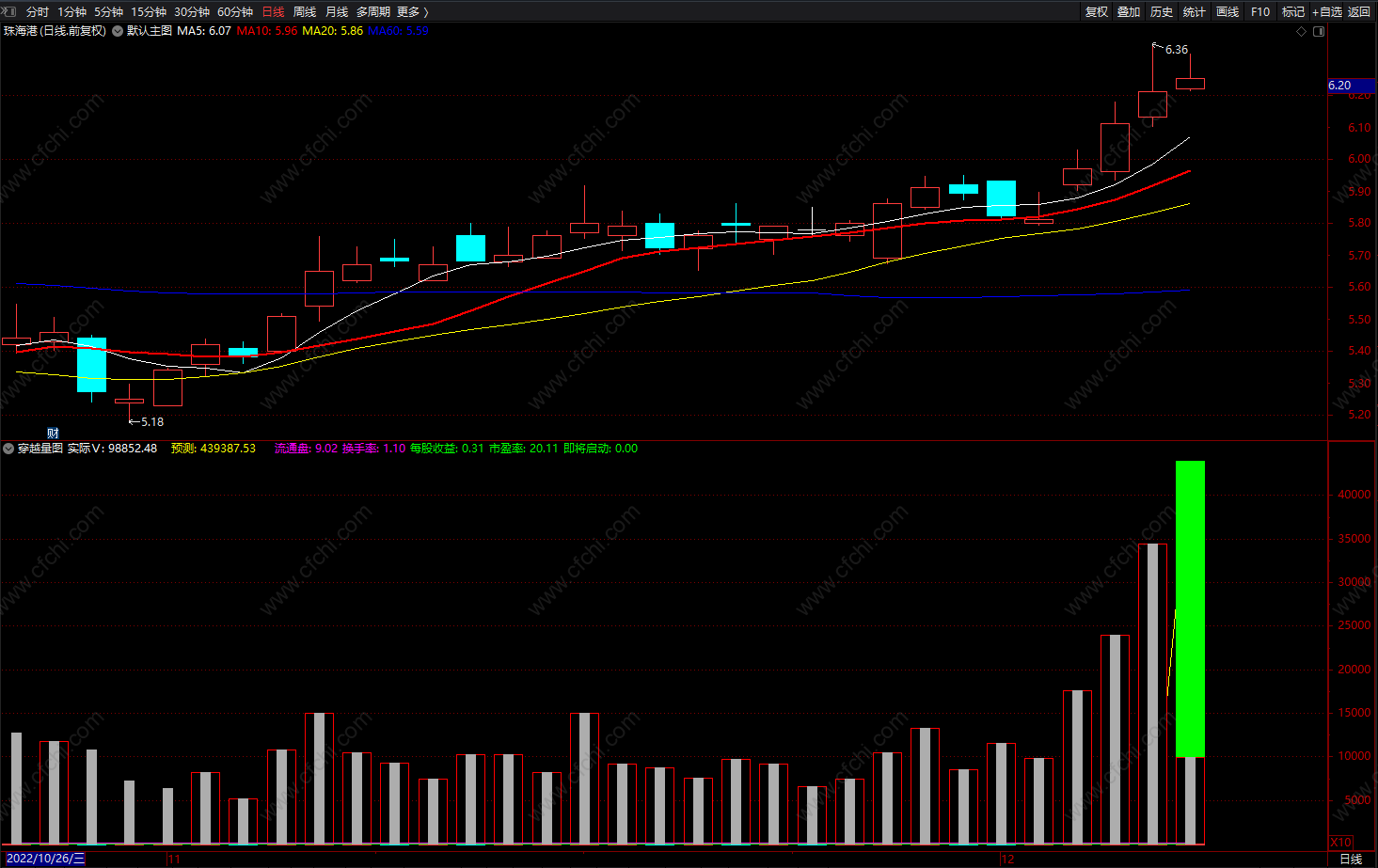This screenshot has height=868, width=1378.
Task: Toggle the right side panel icon
Action: [1319, 31]
